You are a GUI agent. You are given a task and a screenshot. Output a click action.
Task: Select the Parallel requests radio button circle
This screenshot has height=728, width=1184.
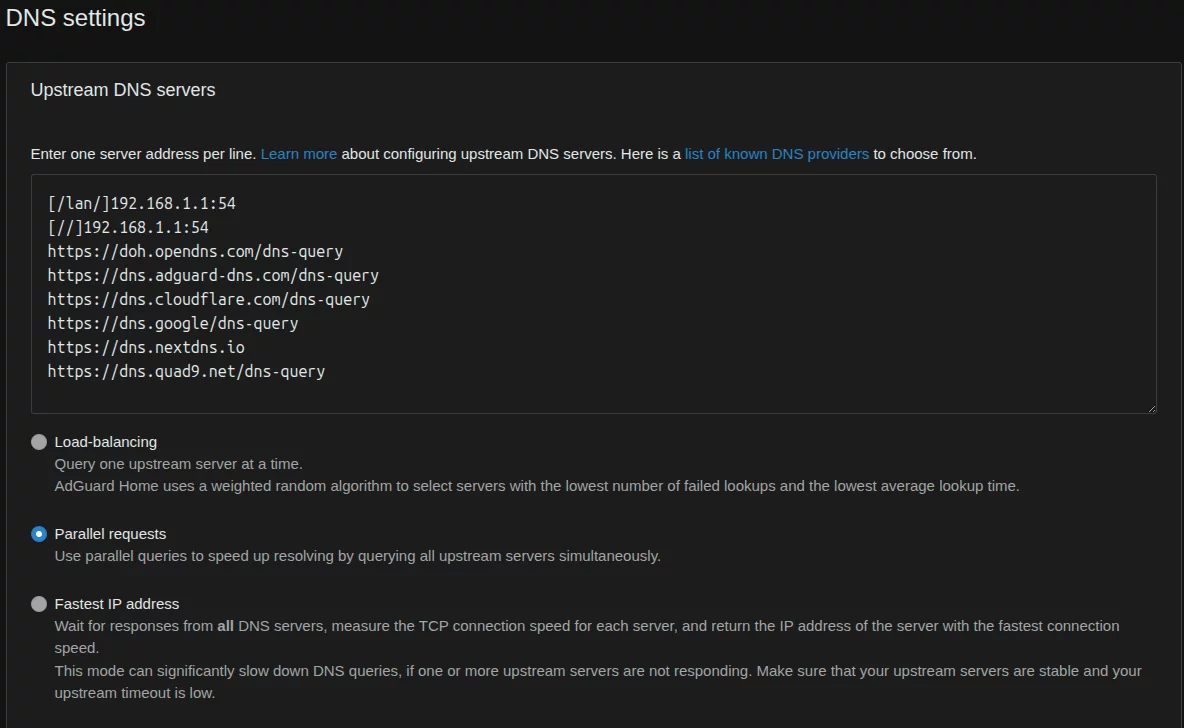(39, 534)
